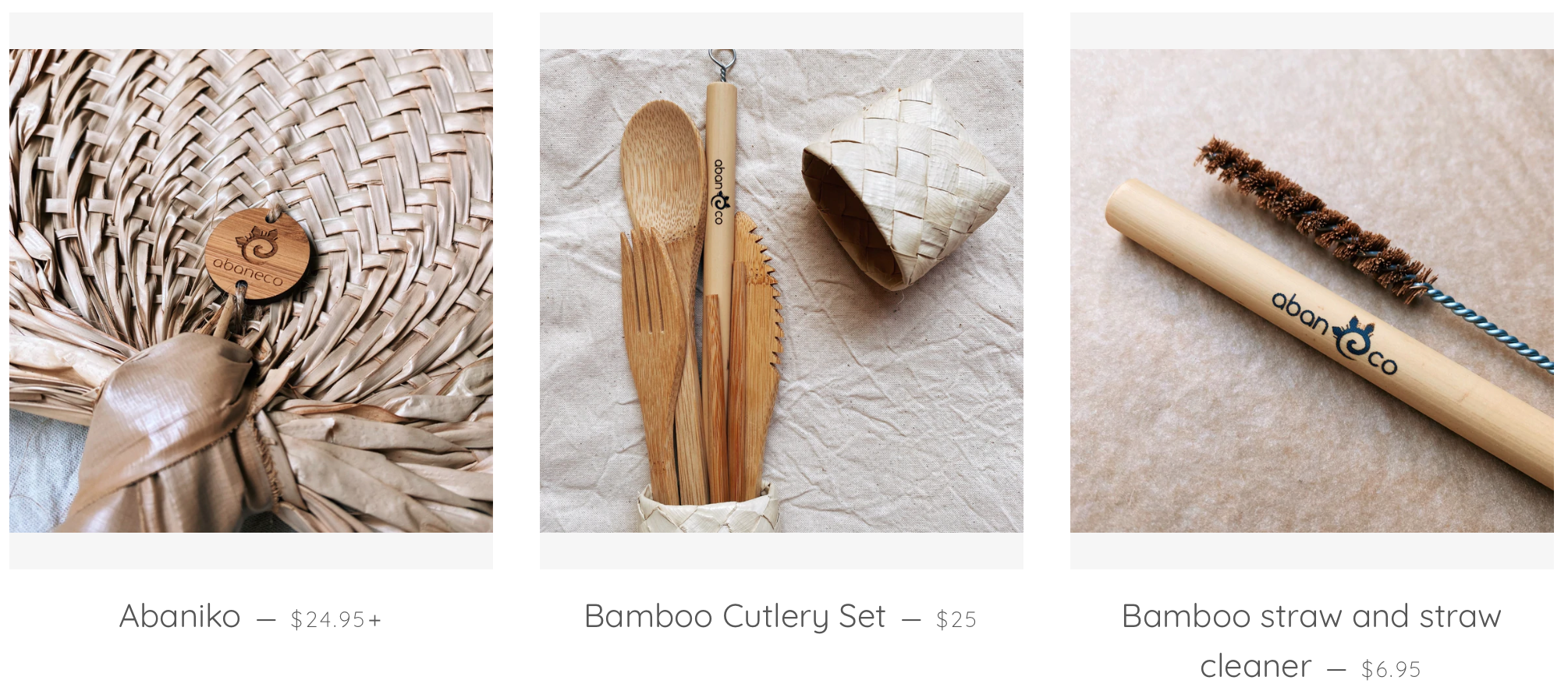
Task: Click the Bamboo Cutlery Set title
Action: coord(735,616)
